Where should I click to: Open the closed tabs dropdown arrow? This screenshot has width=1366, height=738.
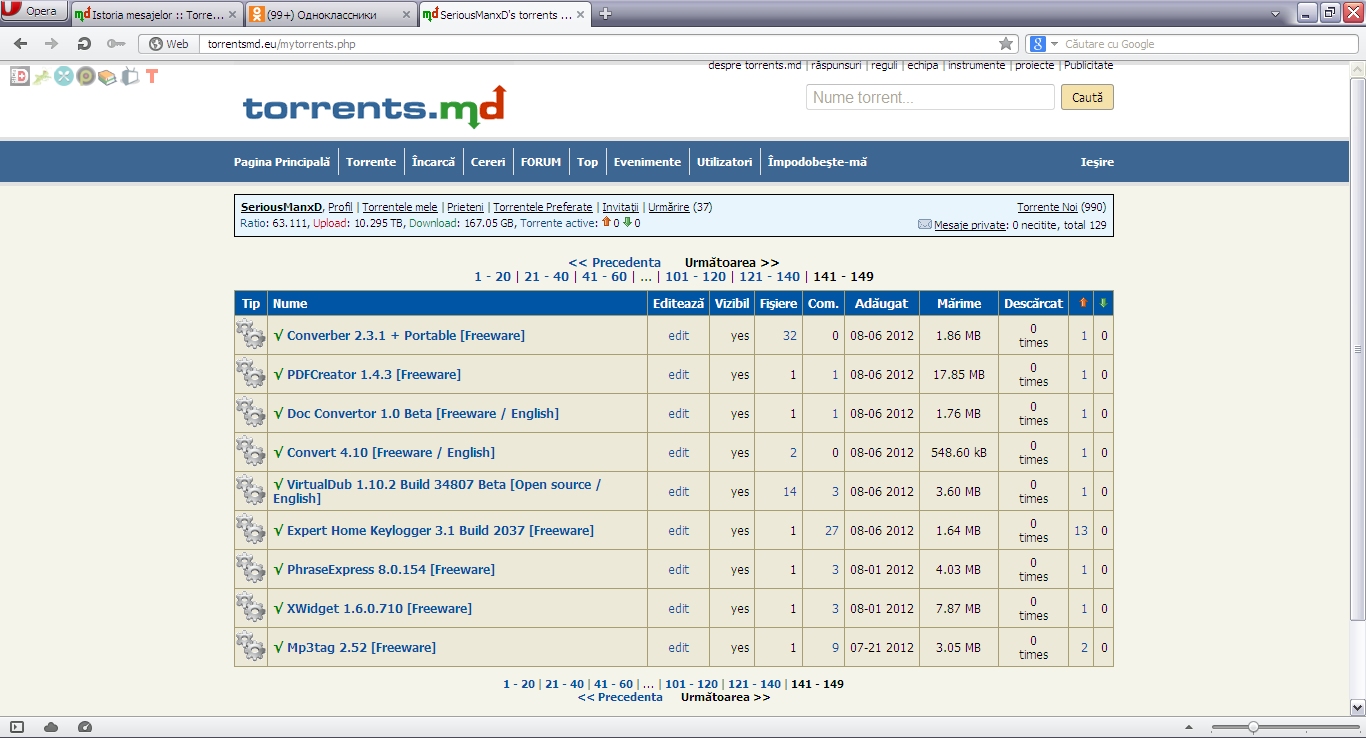(1275, 14)
